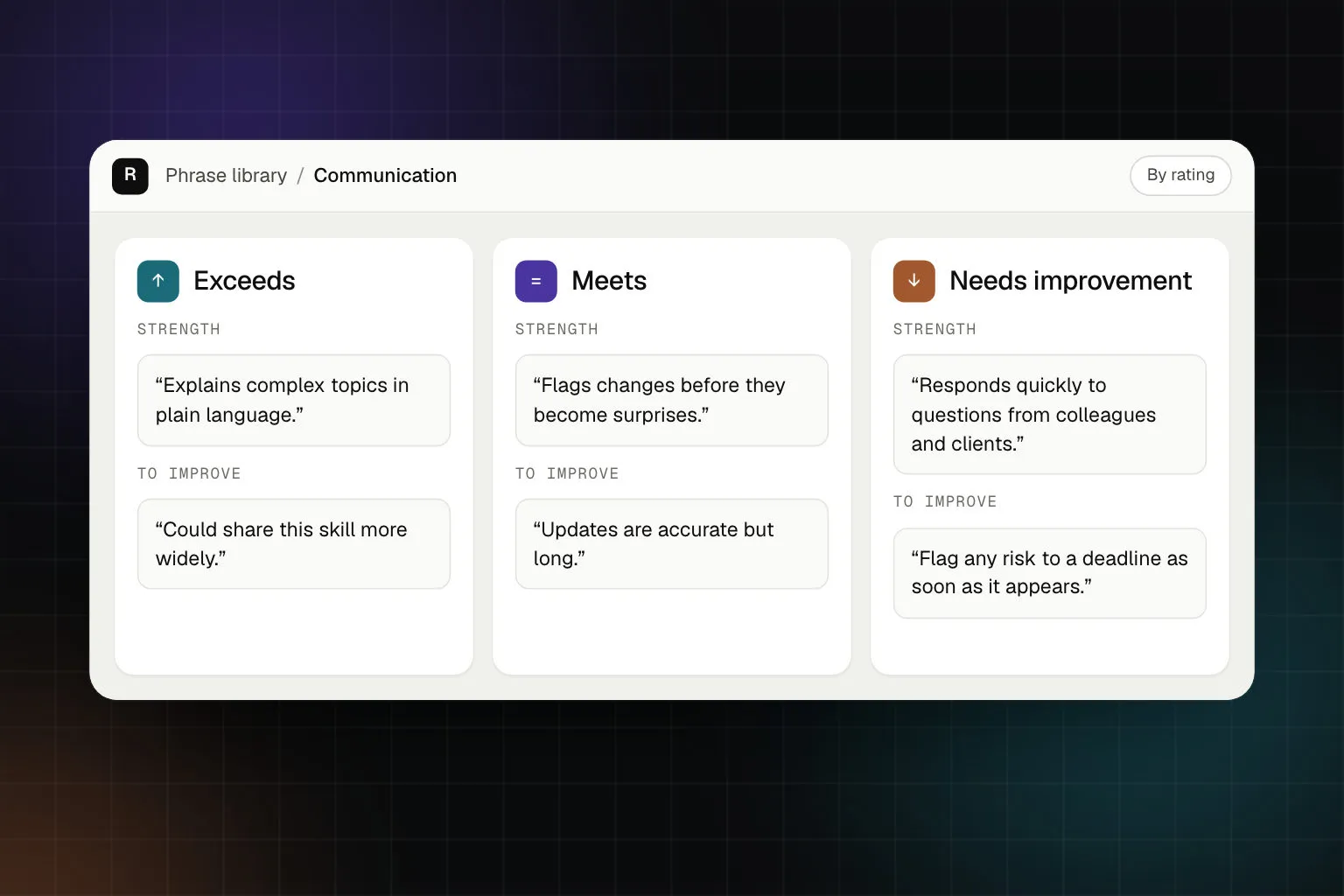This screenshot has height=896, width=1344.
Task: Click the Meets column heading
Action: [609, 281]
